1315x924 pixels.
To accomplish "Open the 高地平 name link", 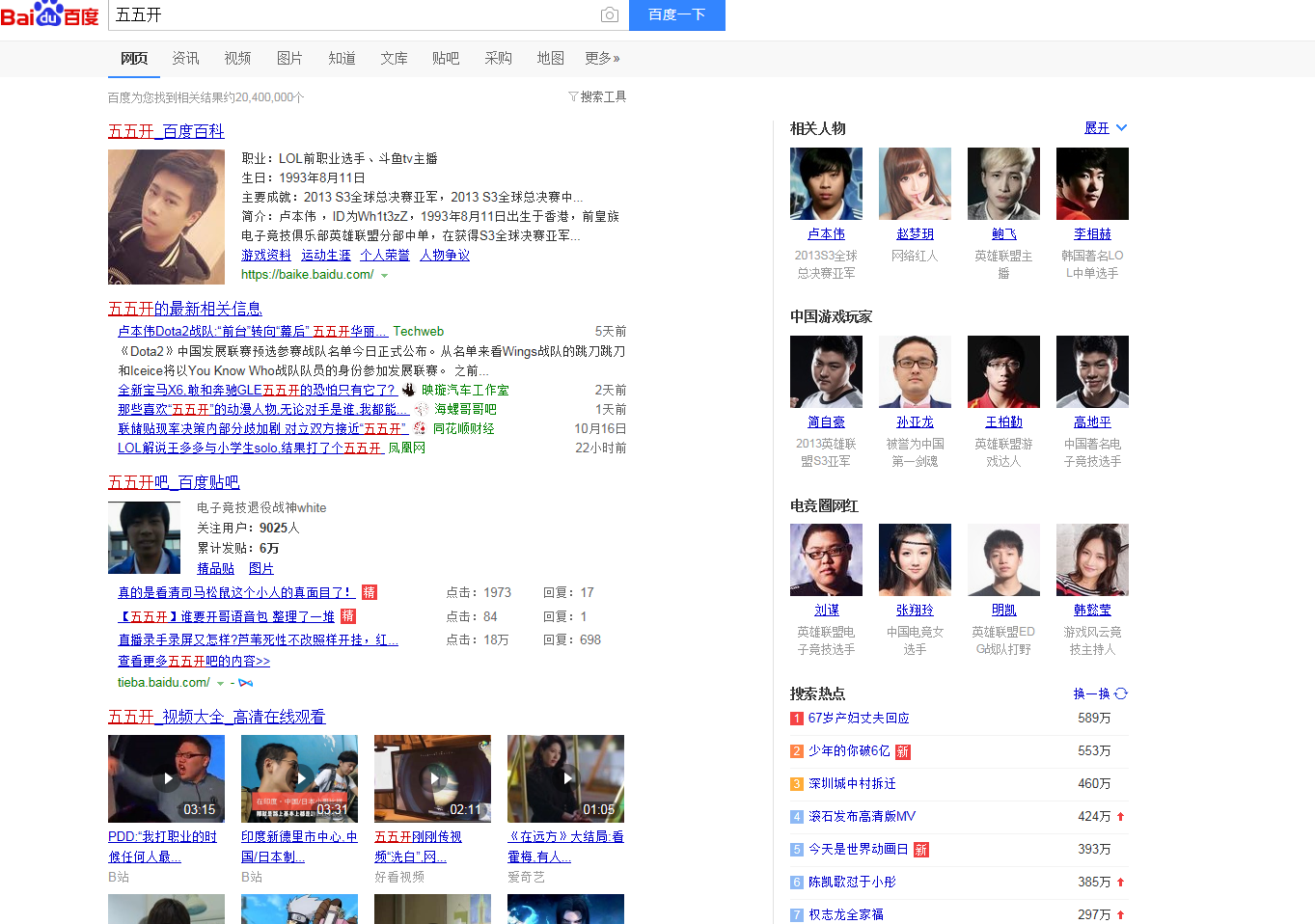I will coord(1092,421).
